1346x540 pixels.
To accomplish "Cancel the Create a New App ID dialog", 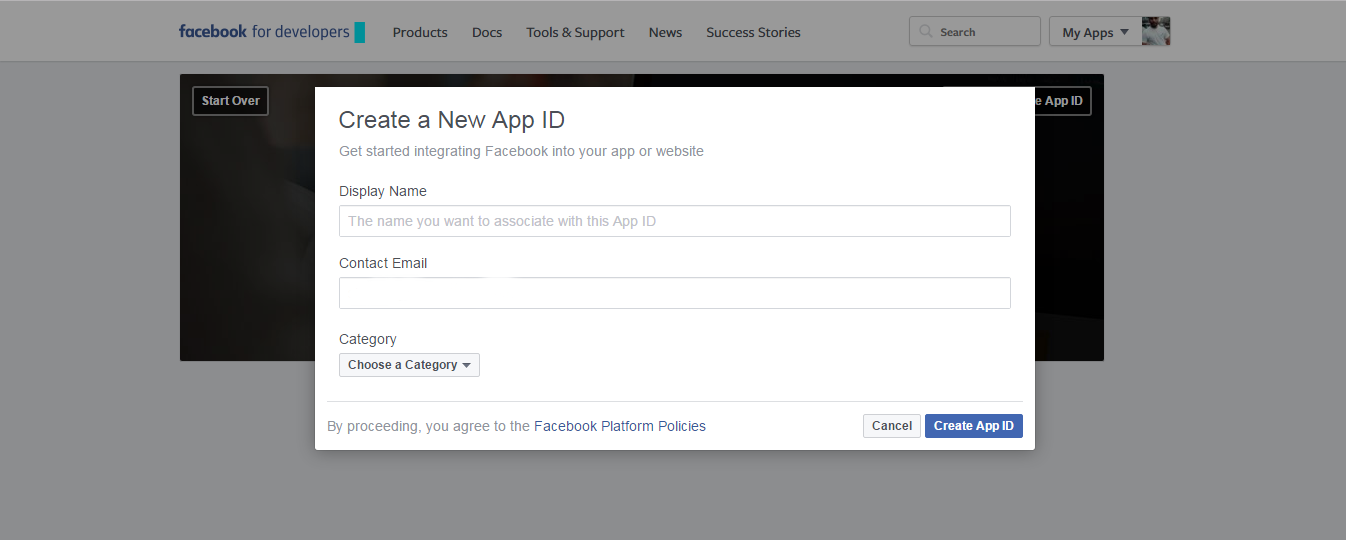I will 892,426.
